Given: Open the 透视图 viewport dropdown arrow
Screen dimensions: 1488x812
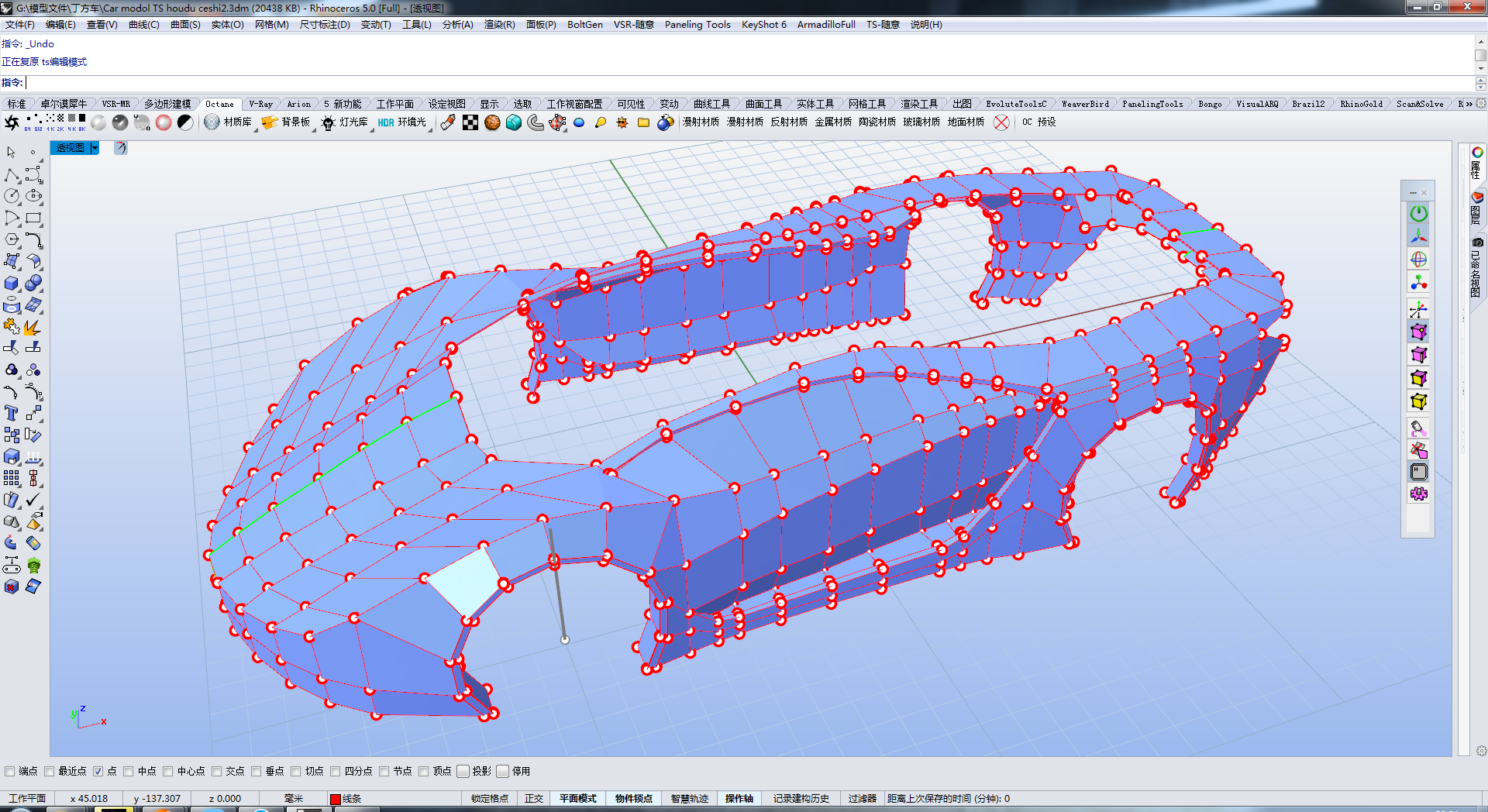Looking at the screenshot, I should point(95,148).
